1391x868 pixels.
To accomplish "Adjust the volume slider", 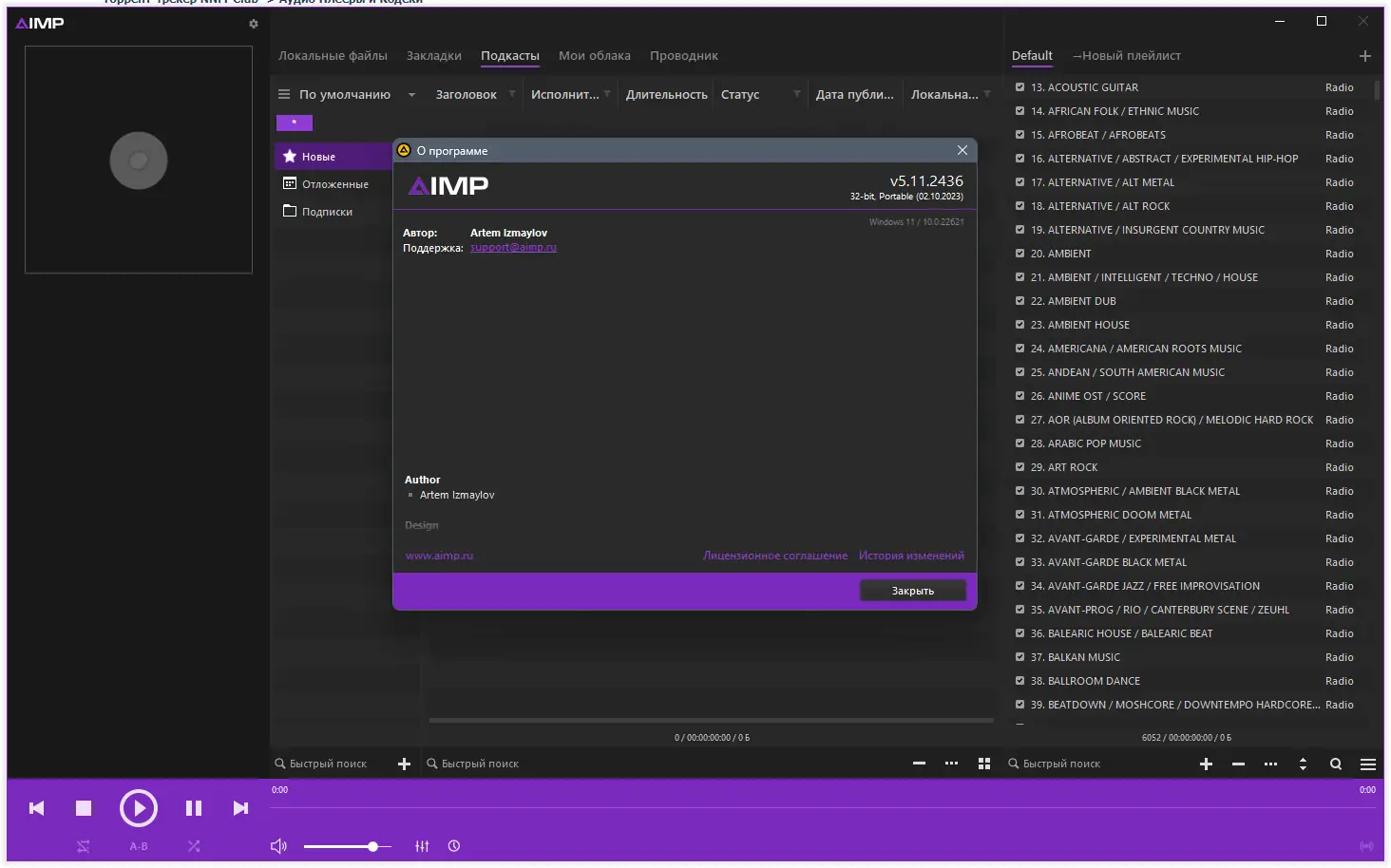I will click(x=373, y=845).
